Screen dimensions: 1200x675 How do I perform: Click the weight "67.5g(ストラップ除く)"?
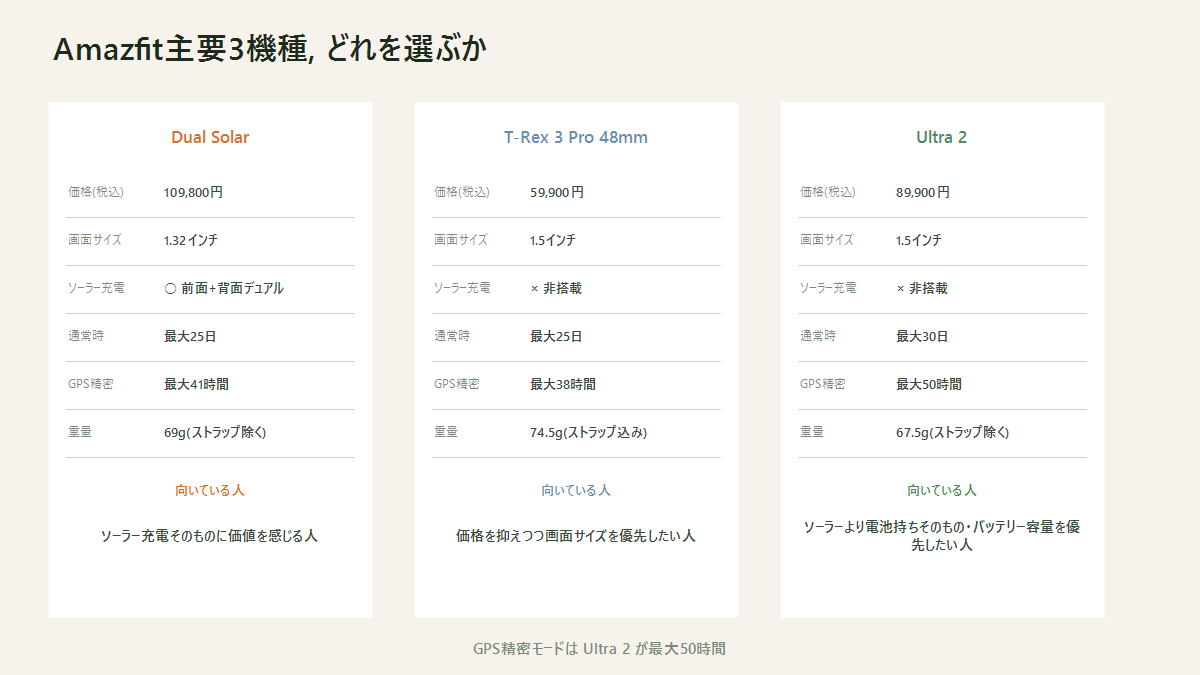[953, 432]
